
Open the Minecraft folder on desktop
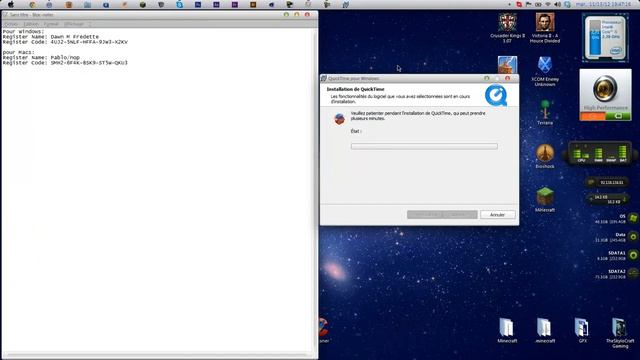coord(507,331)
